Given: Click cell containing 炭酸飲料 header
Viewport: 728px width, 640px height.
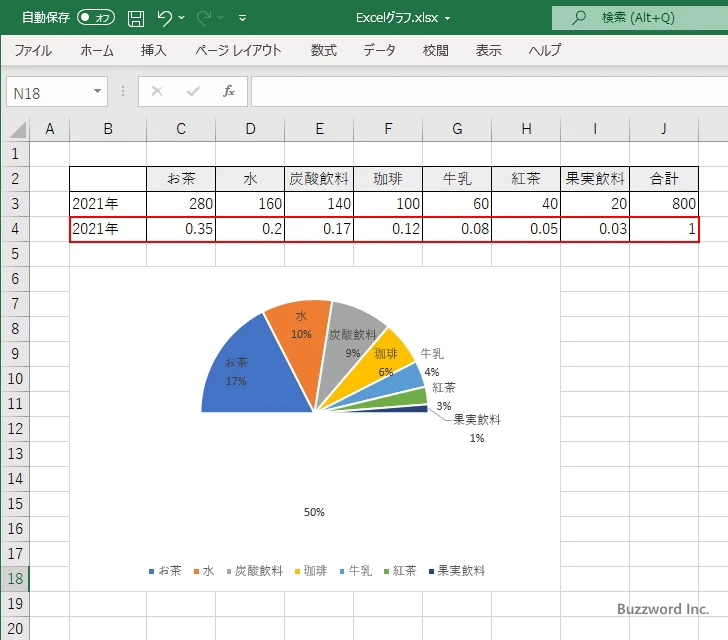Looking at the screenshot, I should click(x=319, y=179).
